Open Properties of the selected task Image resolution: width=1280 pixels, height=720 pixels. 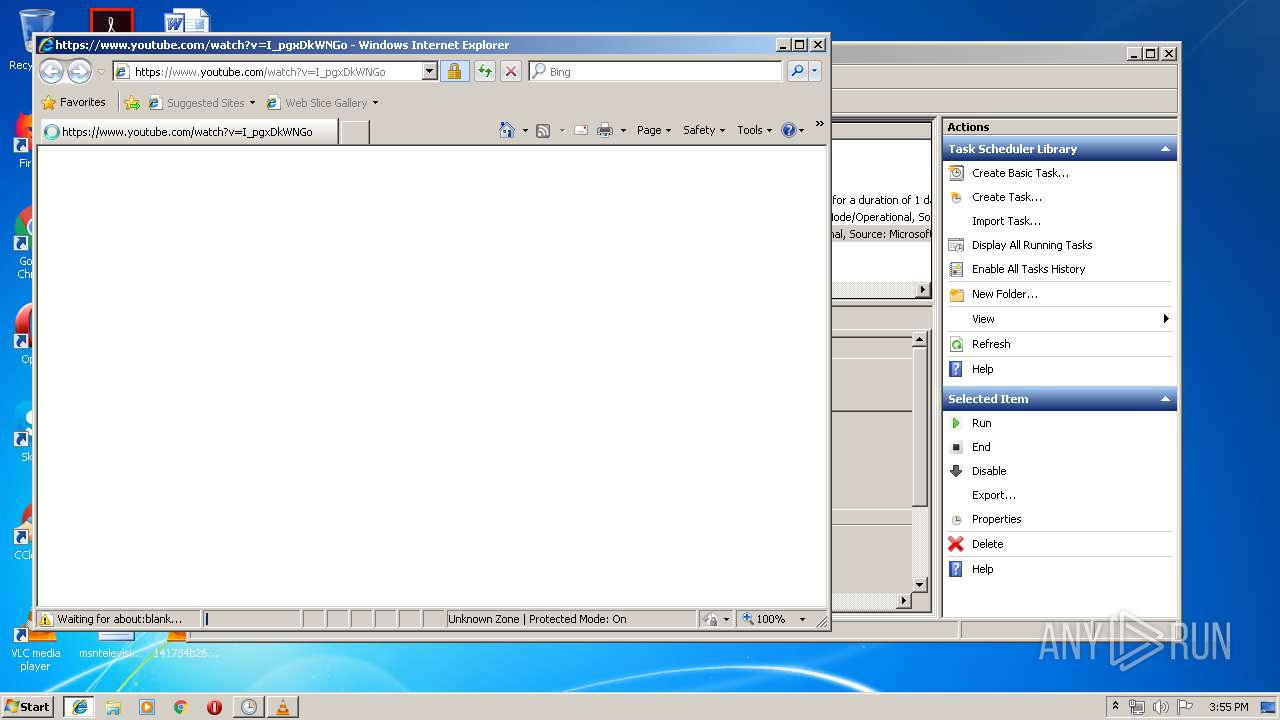coord(996,519)
